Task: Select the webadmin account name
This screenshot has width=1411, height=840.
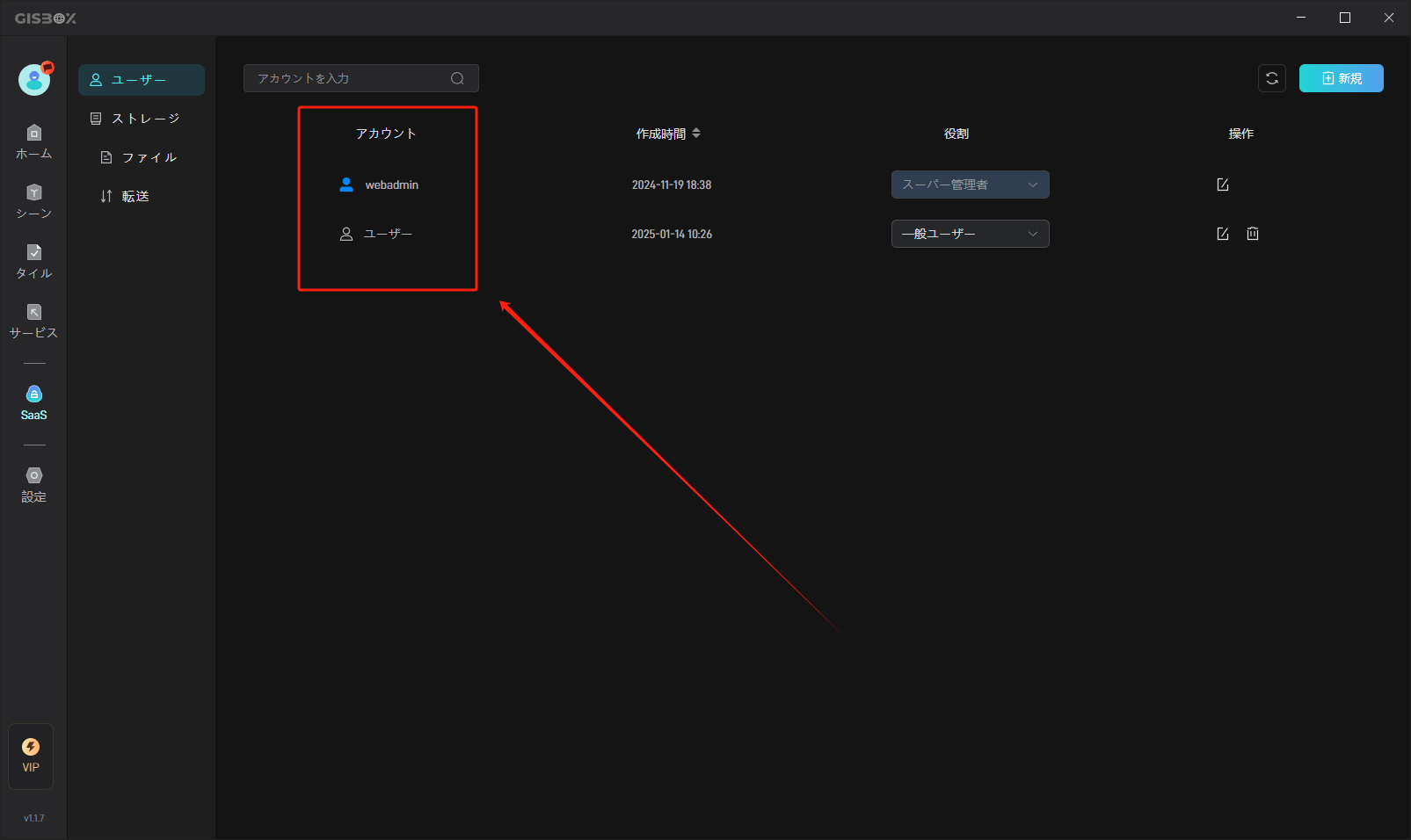Action: tap(392, 185)
